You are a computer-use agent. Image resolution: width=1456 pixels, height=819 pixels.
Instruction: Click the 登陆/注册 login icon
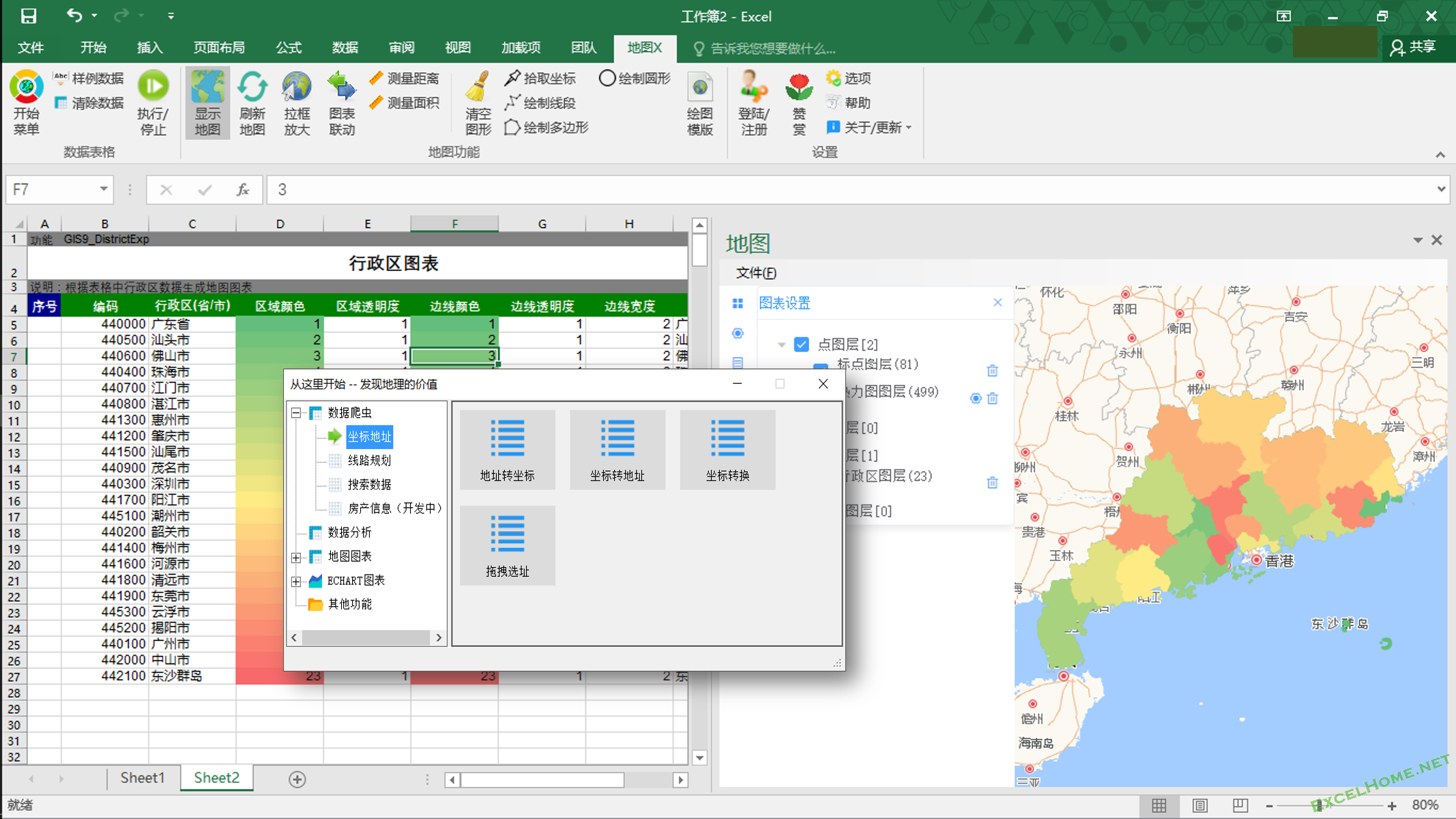(753, 102)
